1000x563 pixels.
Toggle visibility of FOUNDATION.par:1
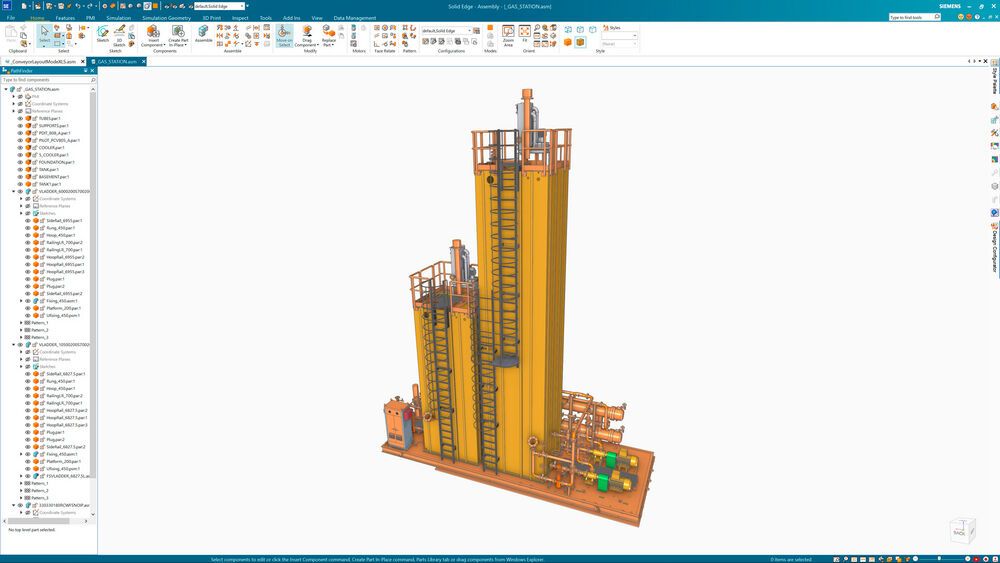tap(20, 162)
